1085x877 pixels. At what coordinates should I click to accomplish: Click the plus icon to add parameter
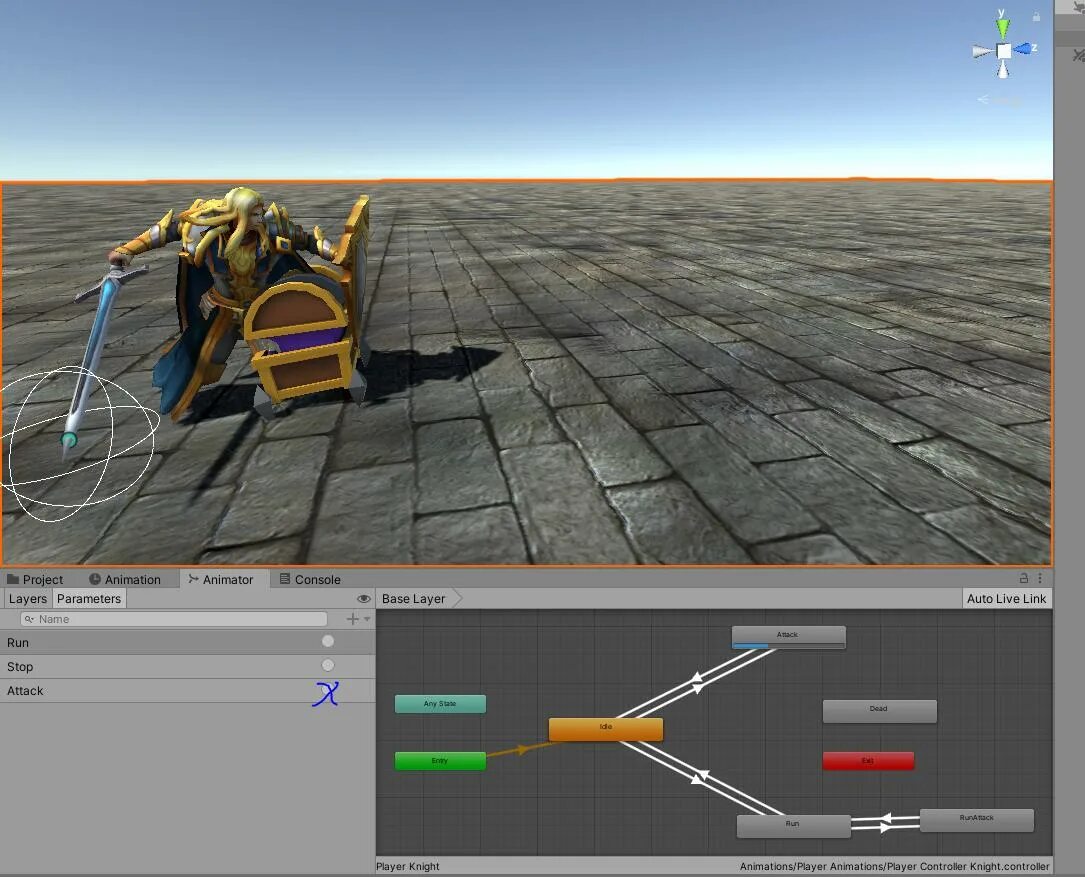[353, 619]
